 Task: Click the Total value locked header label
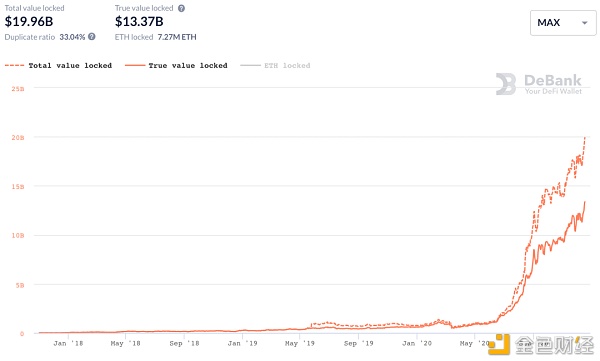34,8
